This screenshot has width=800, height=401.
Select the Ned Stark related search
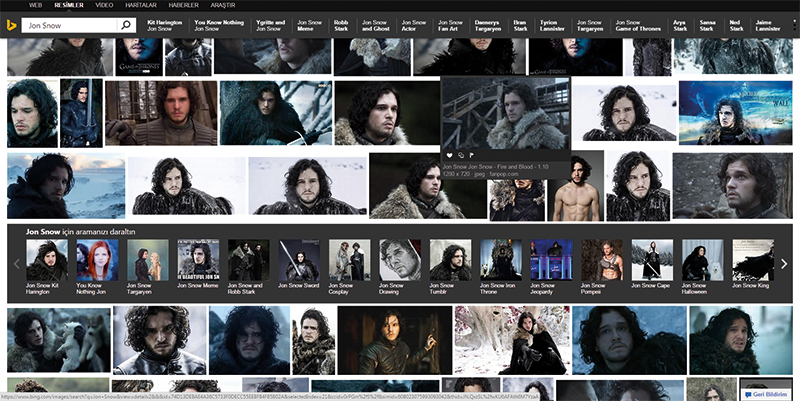click(736, 26)
